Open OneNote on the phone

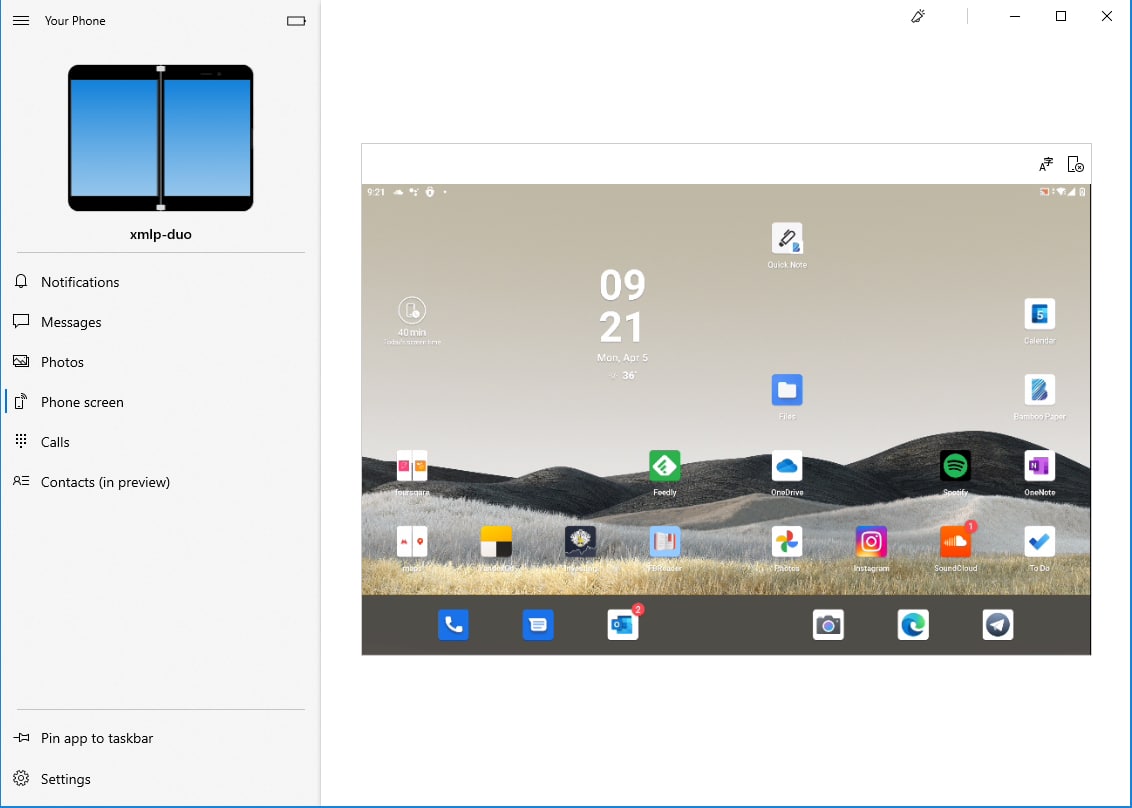tap(1040, 473)
